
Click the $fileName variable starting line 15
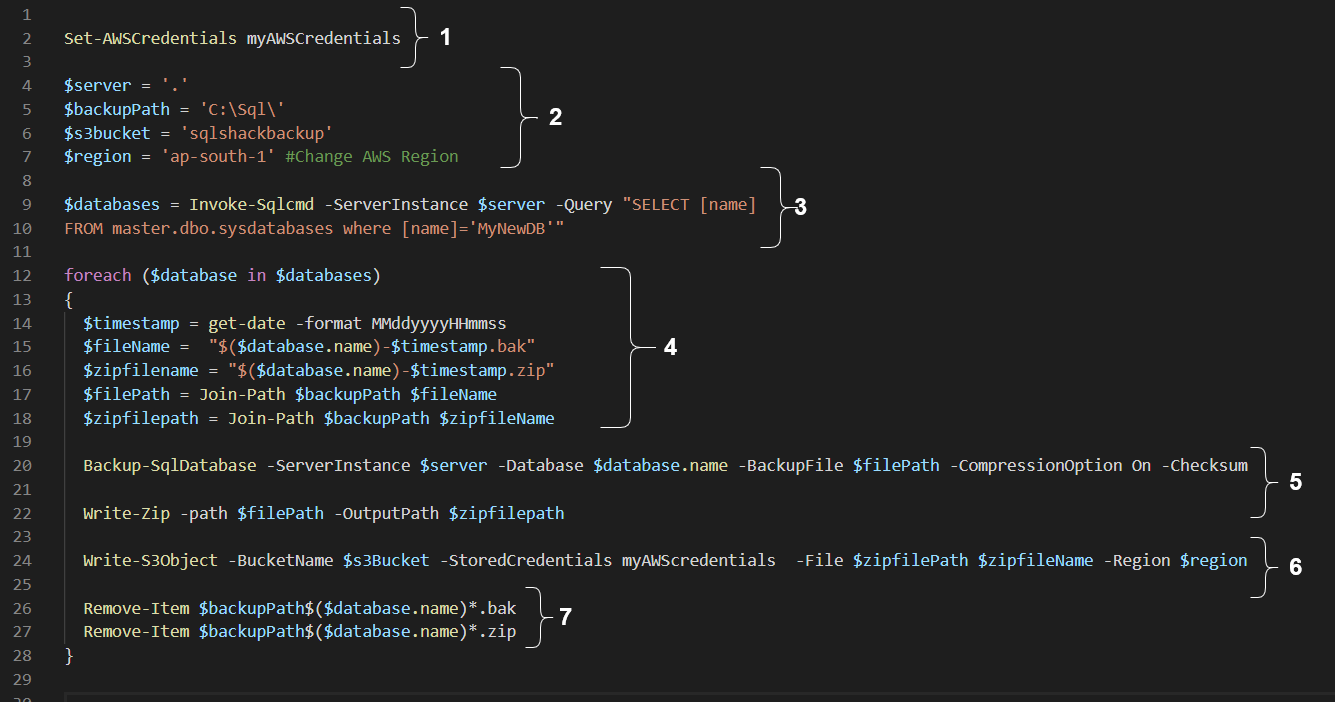126,346
